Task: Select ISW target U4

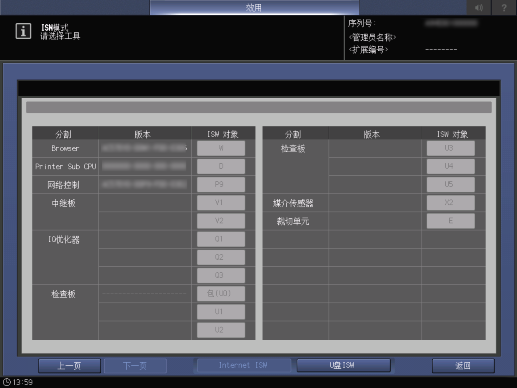Action: click(x=451, y=166)
